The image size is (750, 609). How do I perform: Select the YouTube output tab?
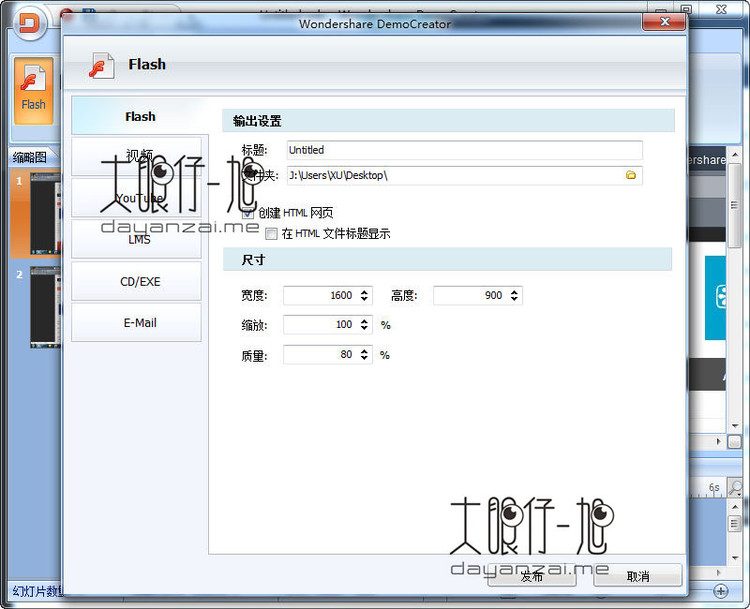[137, 198]
